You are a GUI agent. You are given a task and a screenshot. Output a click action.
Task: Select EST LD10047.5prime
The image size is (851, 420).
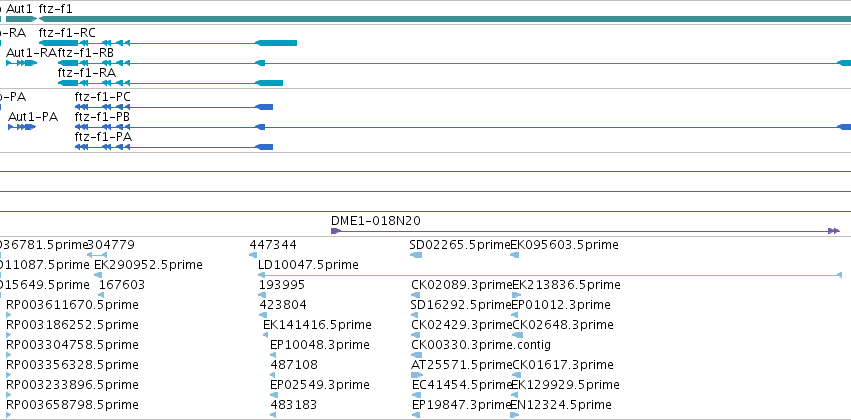(308, 265)
